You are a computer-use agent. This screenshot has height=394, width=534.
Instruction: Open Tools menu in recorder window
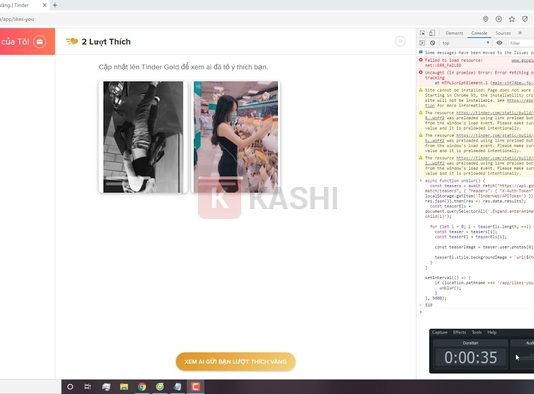476,332
